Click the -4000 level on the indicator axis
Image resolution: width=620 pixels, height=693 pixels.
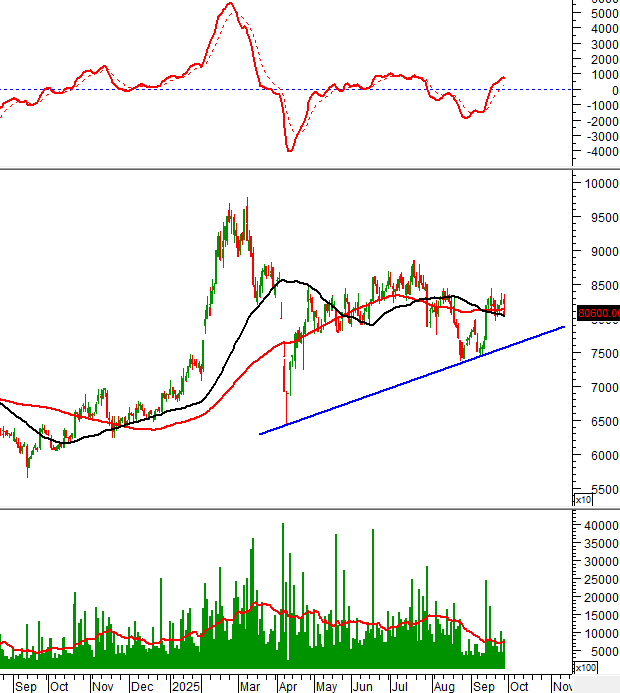[x=602, y=152]
